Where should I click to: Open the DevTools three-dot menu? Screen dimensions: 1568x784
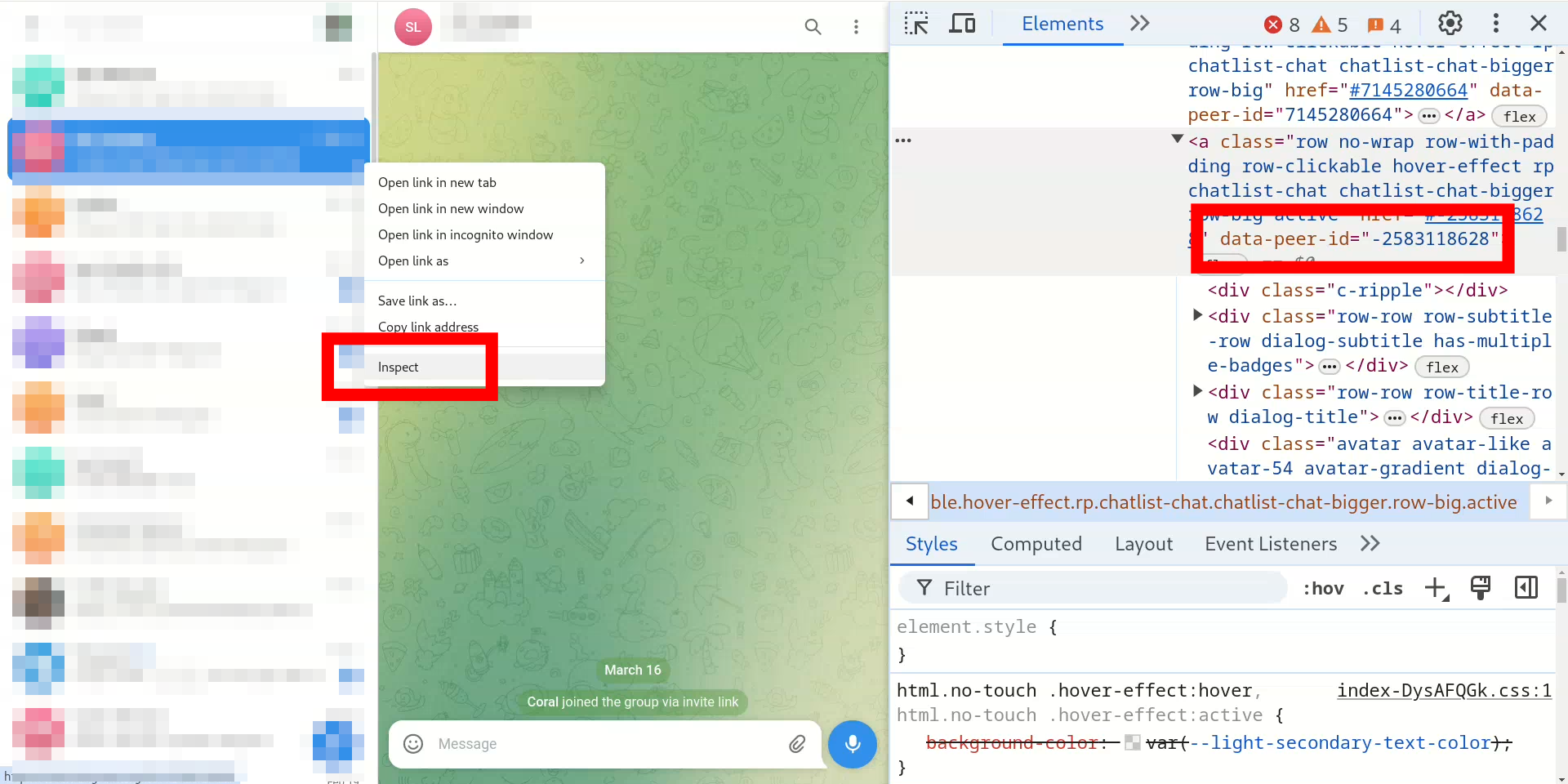[x=1496, y=24]
